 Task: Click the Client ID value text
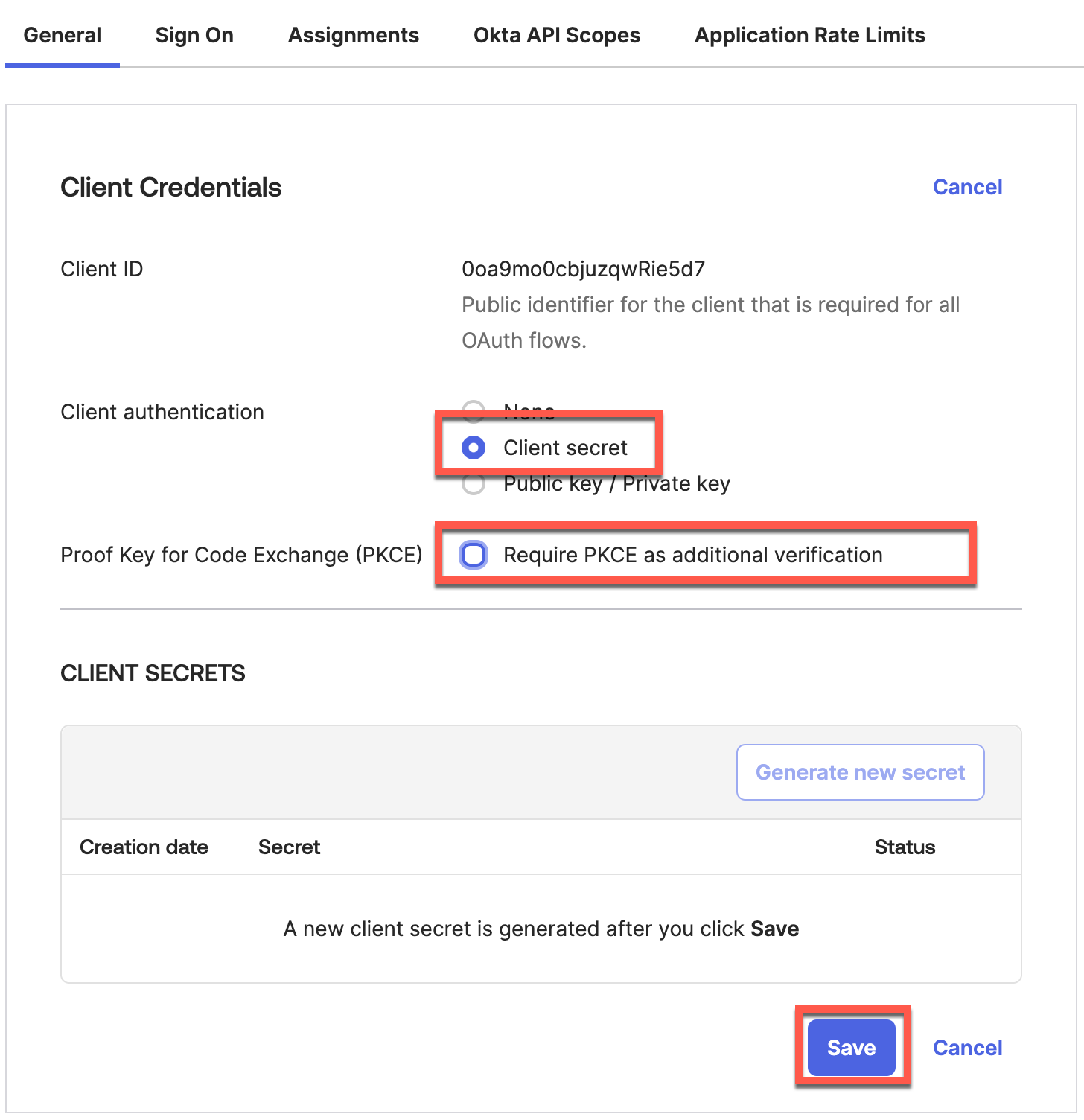point(583,269)
